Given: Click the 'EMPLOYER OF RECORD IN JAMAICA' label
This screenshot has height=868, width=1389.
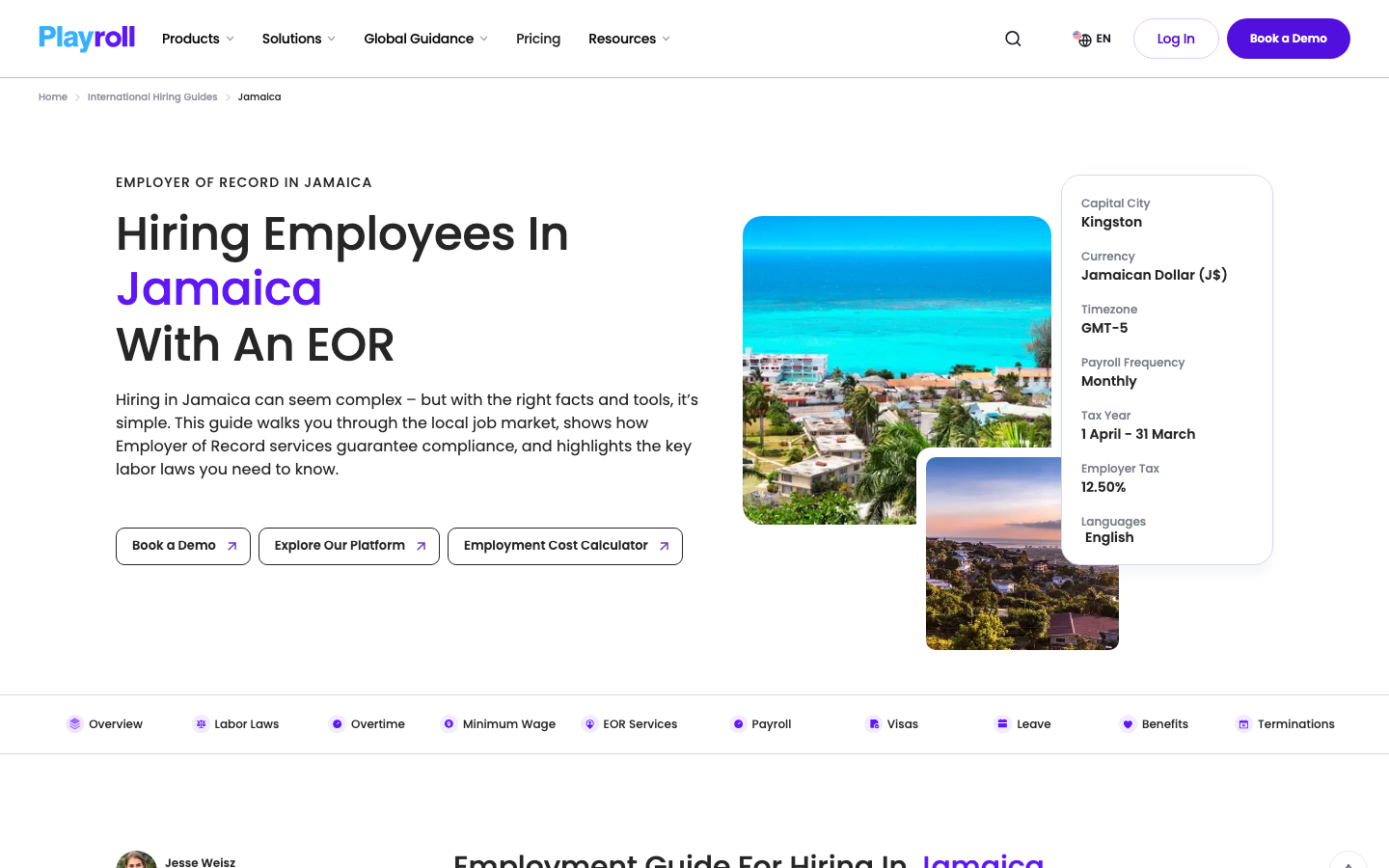Looking at the screenshot, I should (244, 182).
